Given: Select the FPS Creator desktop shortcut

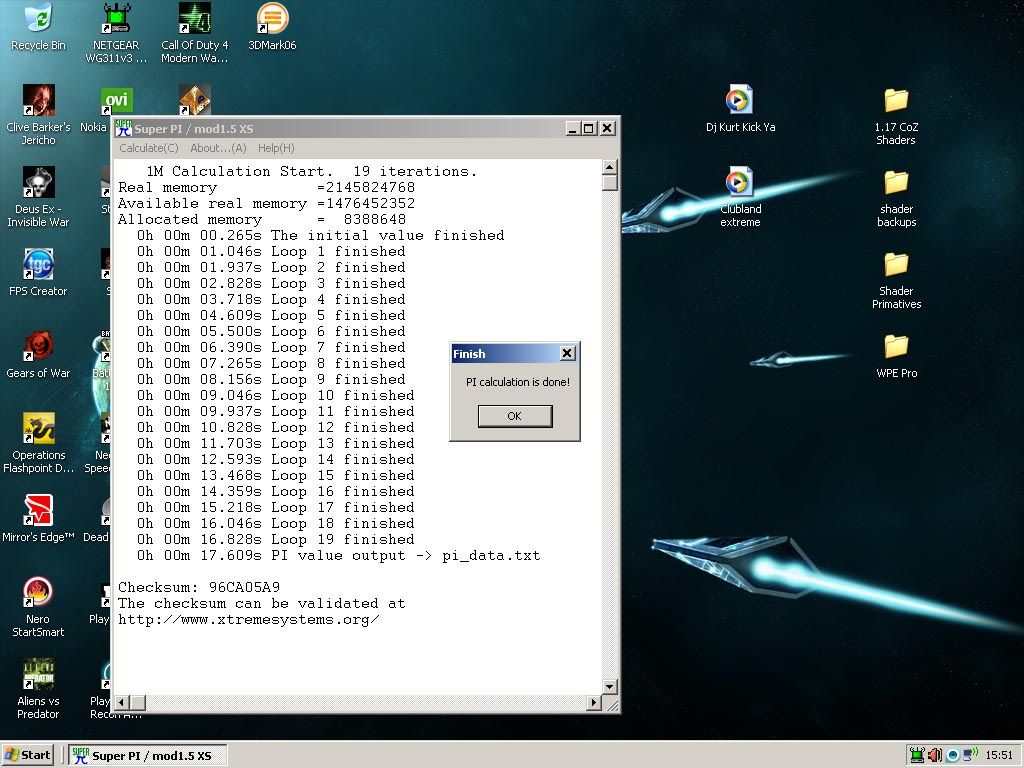Looking at the screenshot, I should 38,272.
